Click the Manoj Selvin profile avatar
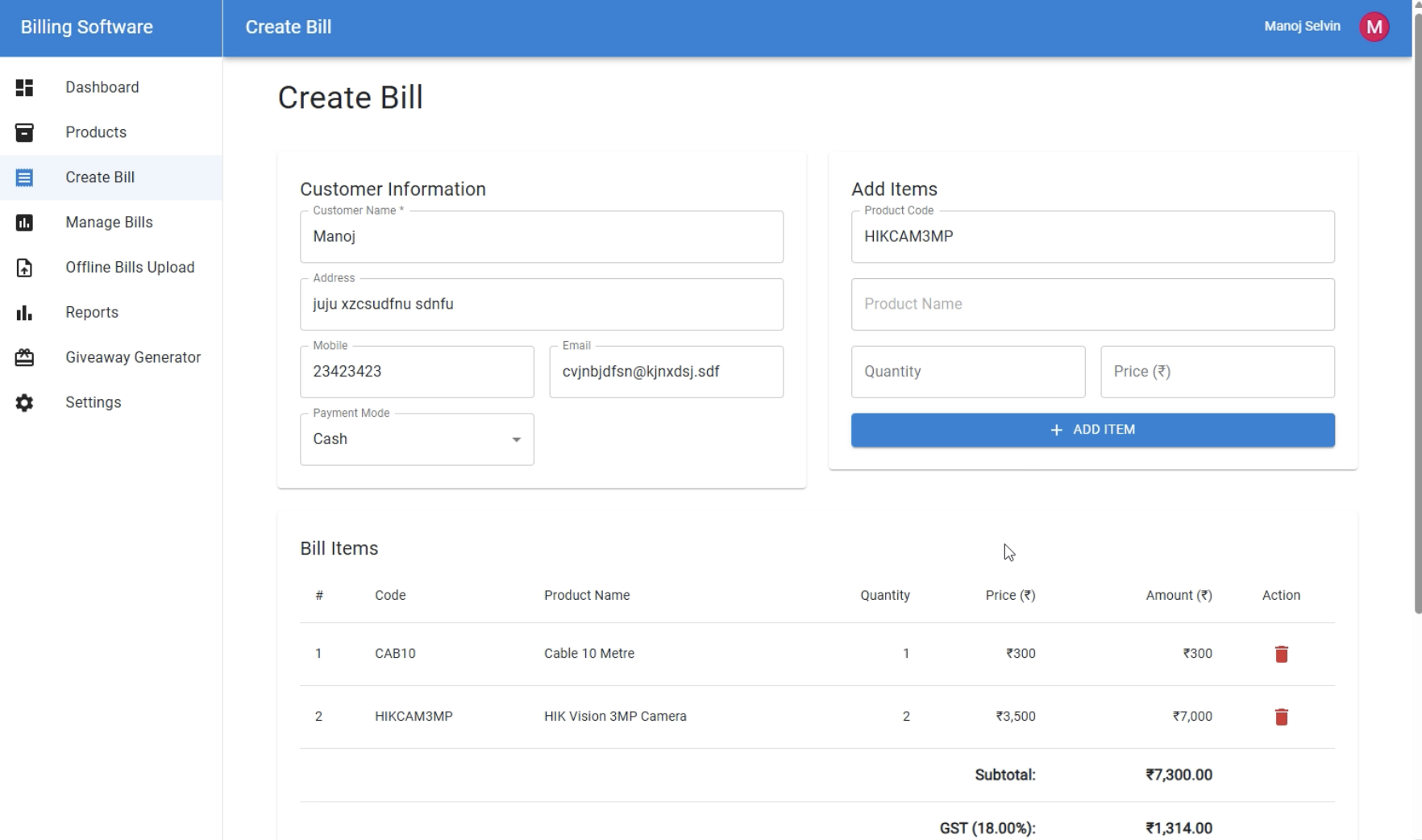The width and height of the screenshot is (1422, 840). 1374,26
